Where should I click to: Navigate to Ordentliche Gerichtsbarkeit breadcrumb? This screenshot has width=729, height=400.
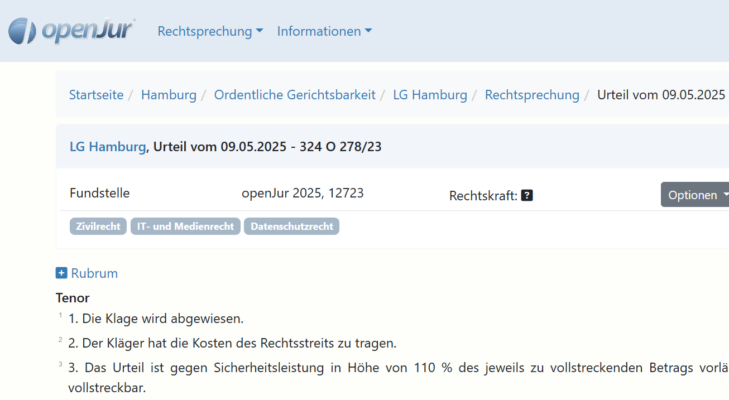click(x=295, y=95)
